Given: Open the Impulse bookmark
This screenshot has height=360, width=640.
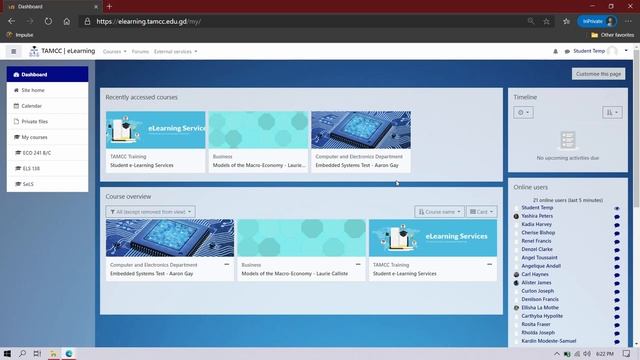Looking at the screenshot, I should [20, 35].
